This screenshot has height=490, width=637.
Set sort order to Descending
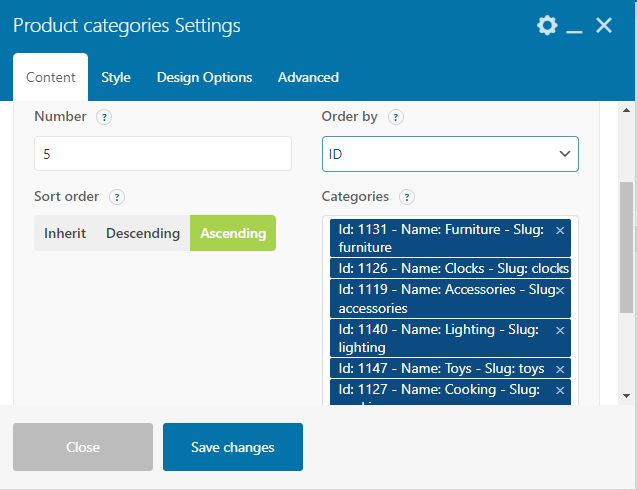[143, 233]
